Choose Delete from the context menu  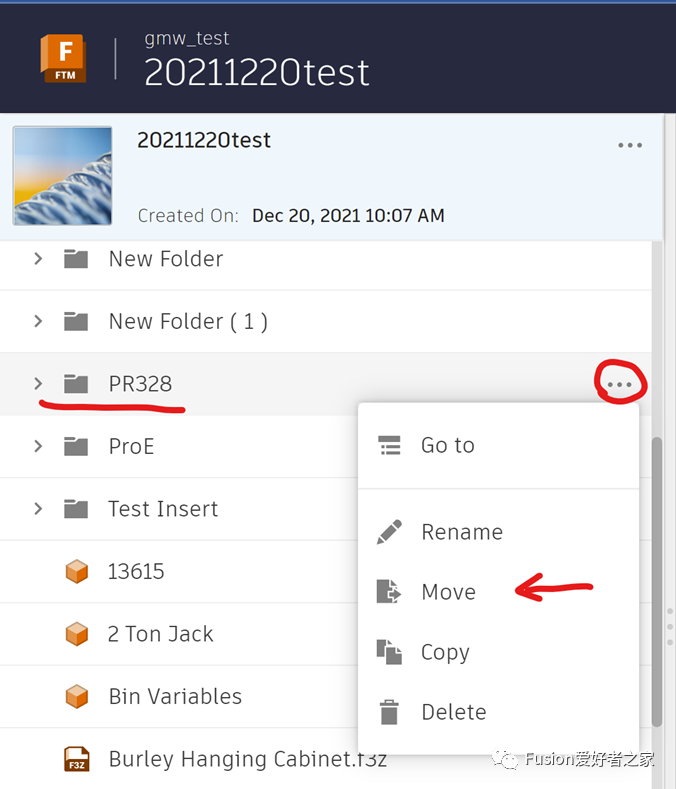[x=453, y=712]
